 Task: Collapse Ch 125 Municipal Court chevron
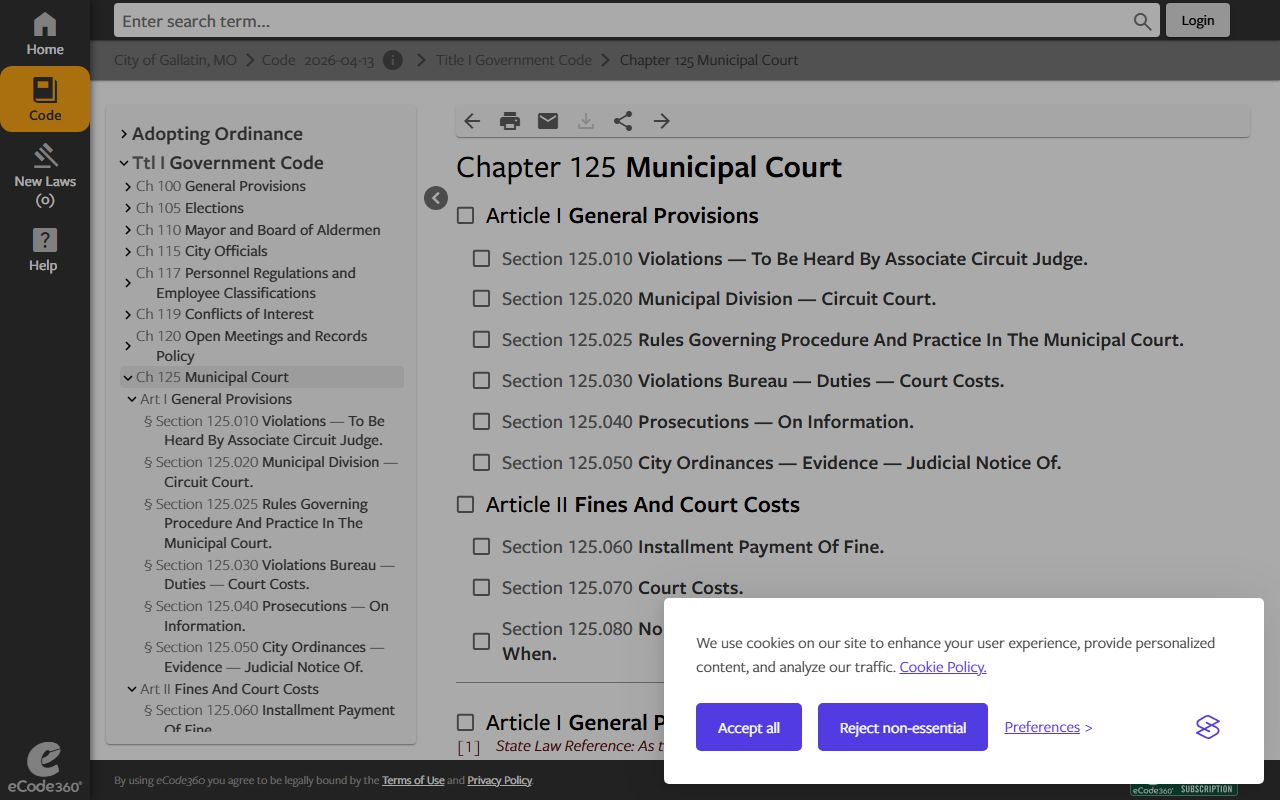128,377
